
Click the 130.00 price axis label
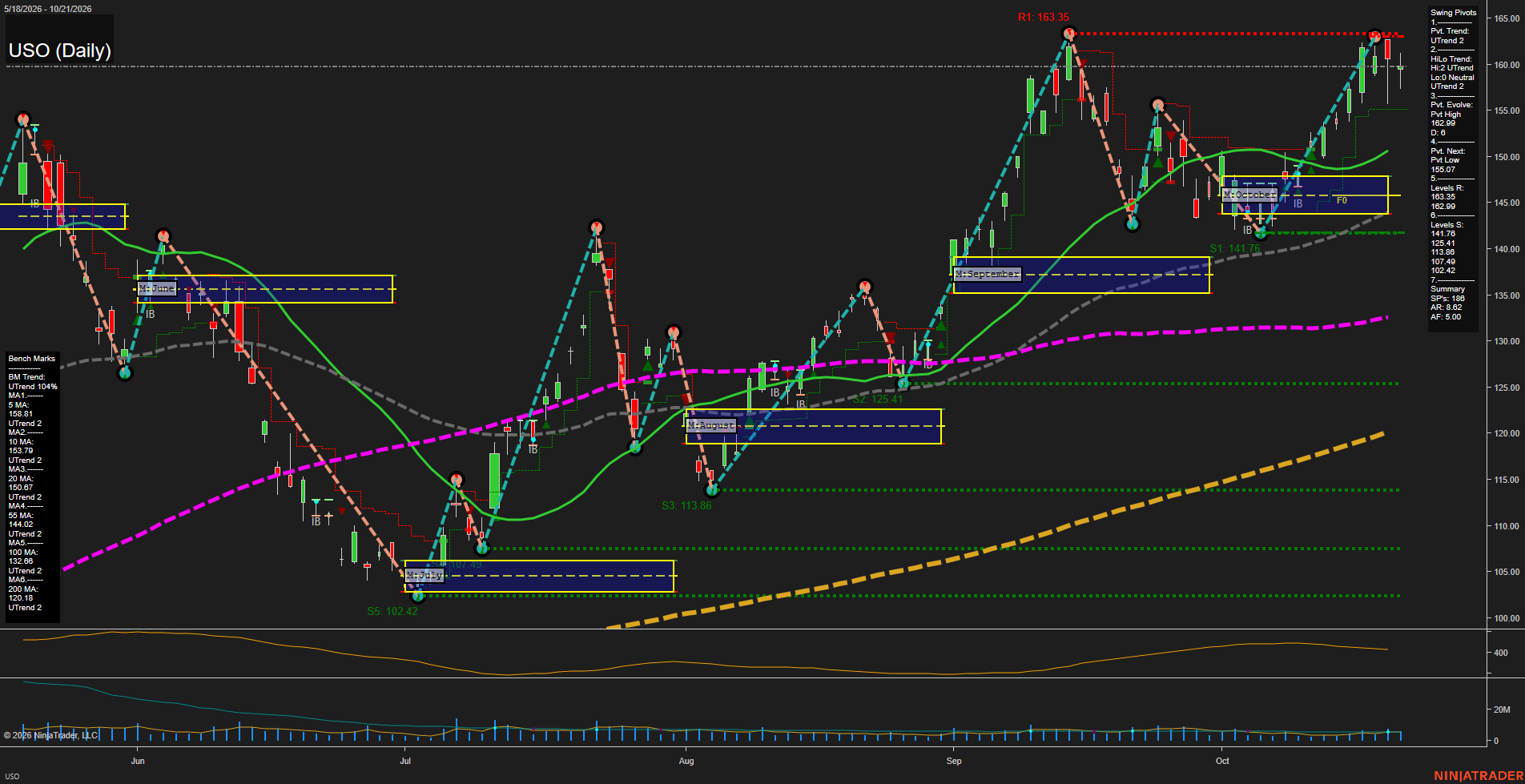click(x=1507, y=341)
